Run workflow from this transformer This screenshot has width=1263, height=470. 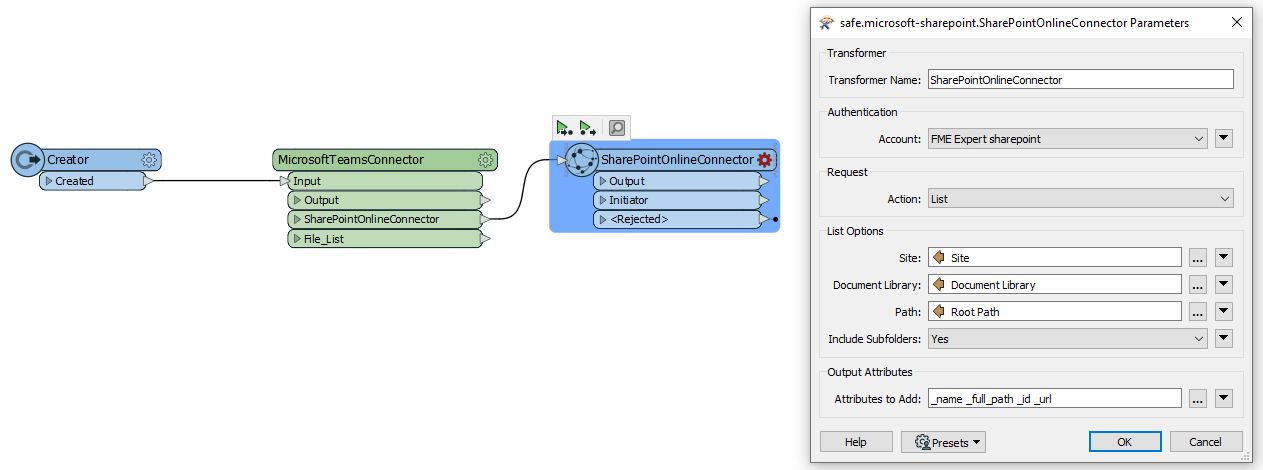coord(589,128)
